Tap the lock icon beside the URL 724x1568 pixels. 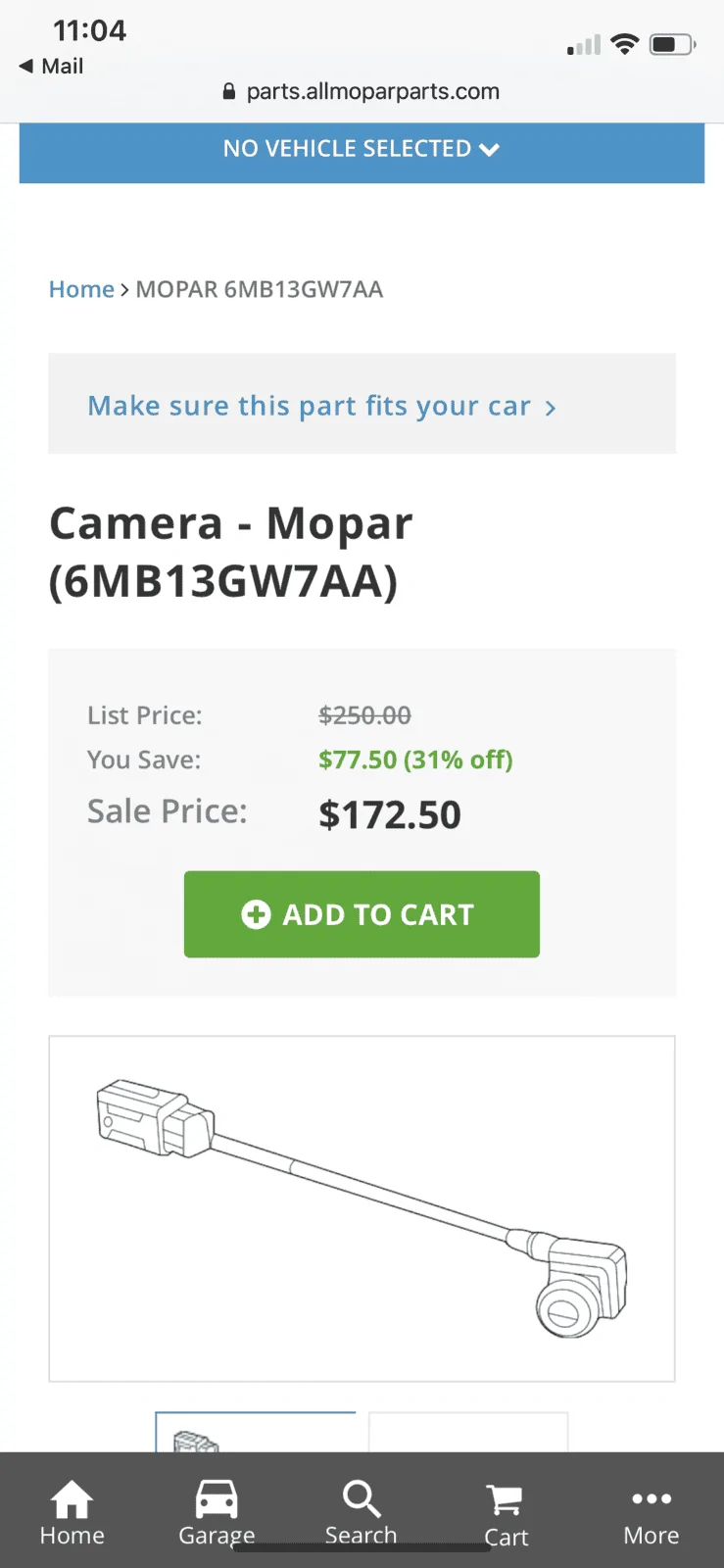click(x=229, y=92)
